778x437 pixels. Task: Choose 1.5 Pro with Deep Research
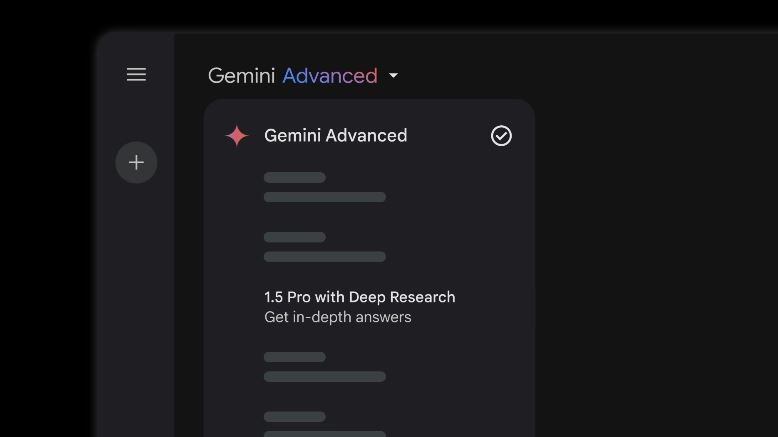[359, 297]
